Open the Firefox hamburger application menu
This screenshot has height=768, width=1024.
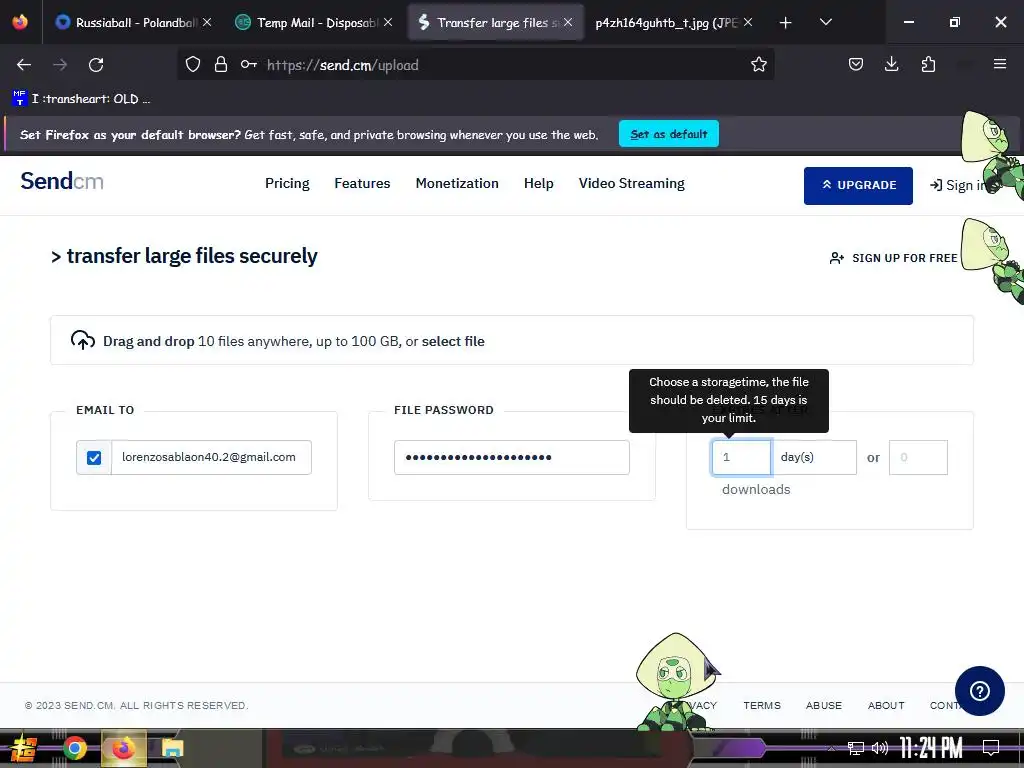[999, 64]
